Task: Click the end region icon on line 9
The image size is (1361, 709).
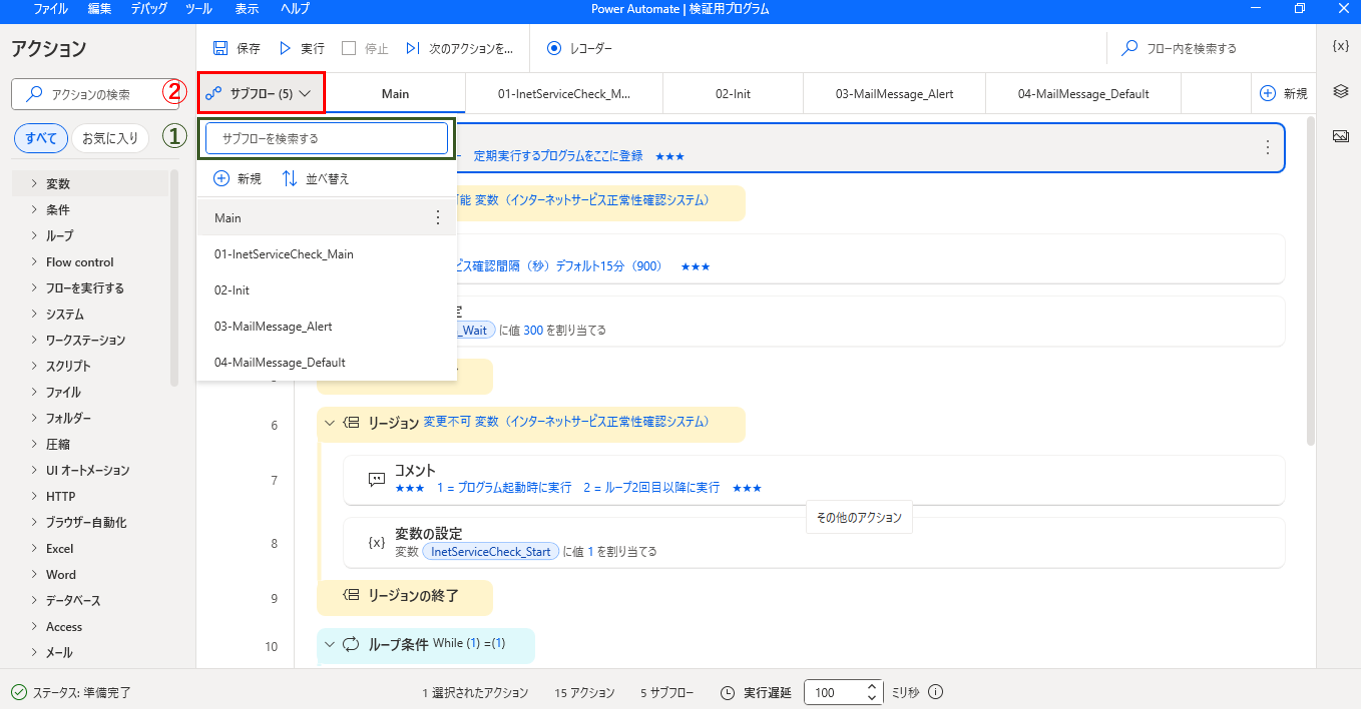Action: point(351,595)
